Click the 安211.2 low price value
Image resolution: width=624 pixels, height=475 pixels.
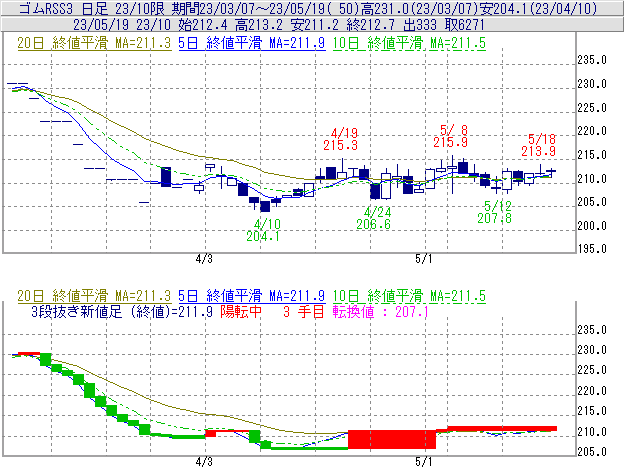(315, 25)
